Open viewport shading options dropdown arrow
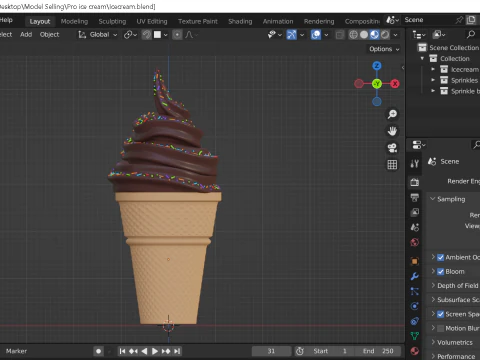 pos(396,35)
